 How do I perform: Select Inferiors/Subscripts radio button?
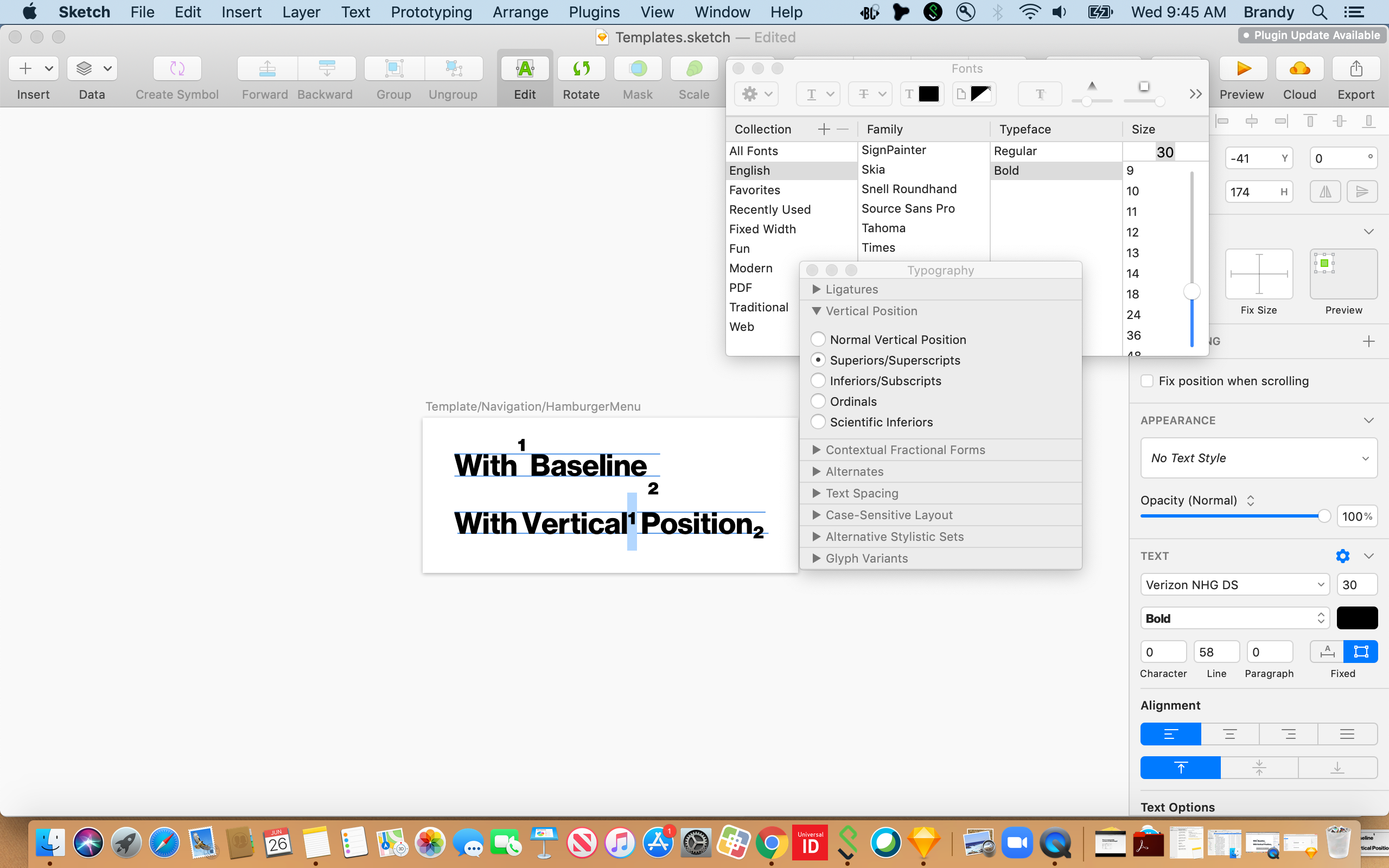coord(818,381)
